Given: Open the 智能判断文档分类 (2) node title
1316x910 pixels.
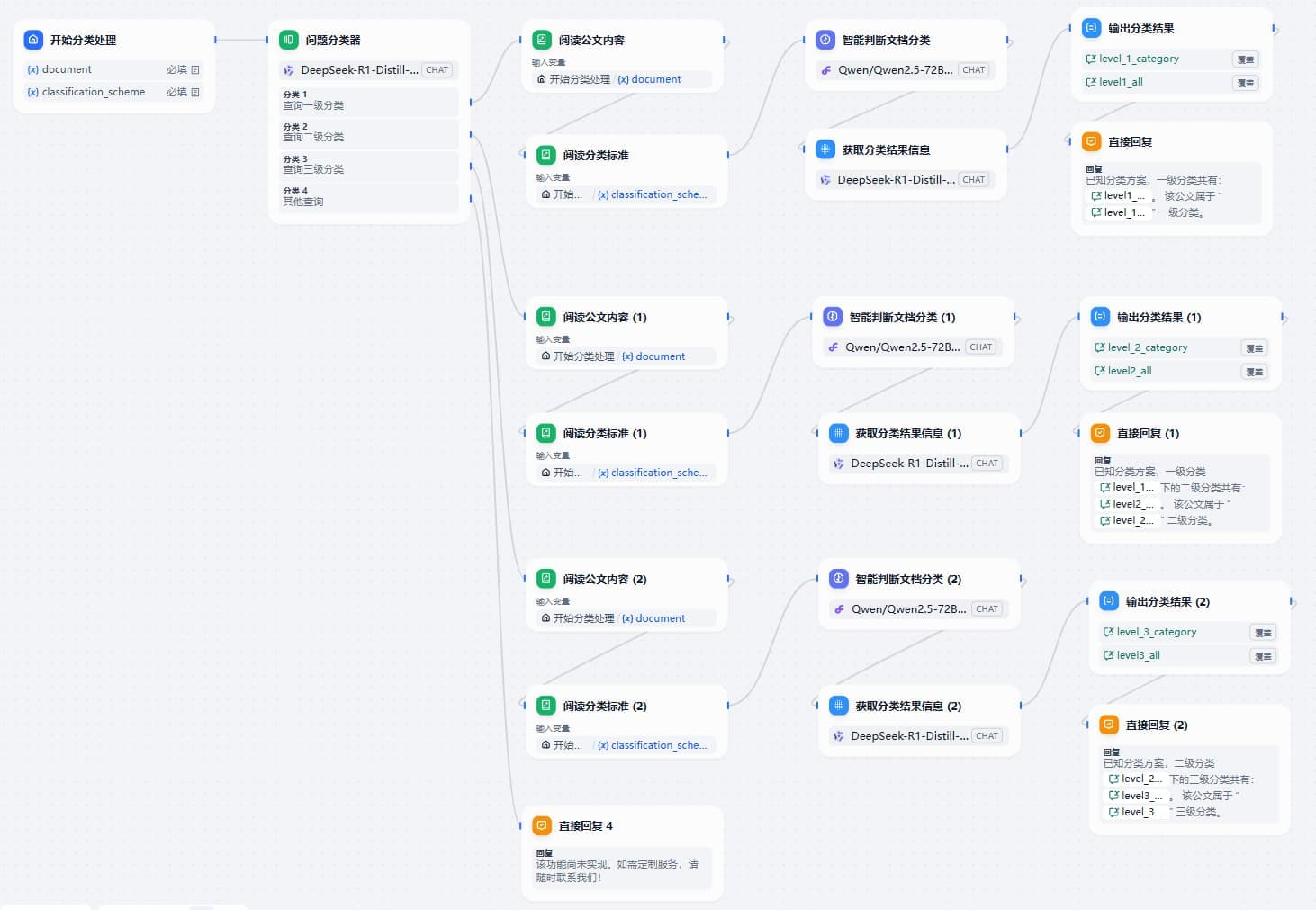Looking at the screenshot, I should pyautogui.click(x=908, y=580).
